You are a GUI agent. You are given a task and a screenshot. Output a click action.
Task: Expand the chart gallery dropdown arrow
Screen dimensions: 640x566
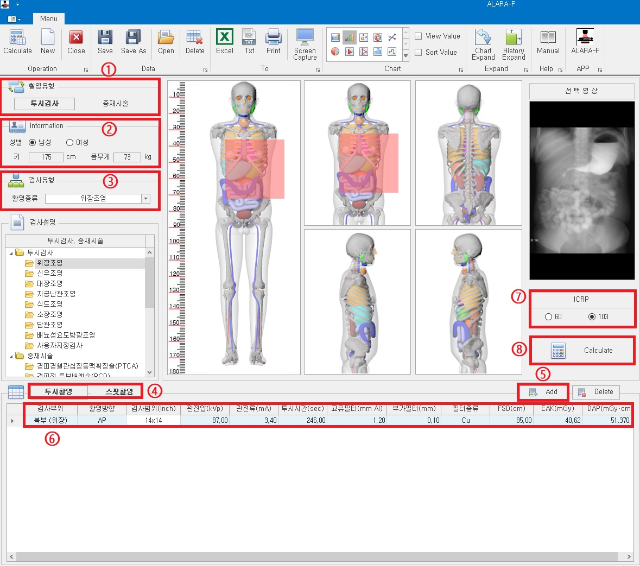[x=406, y=55]
